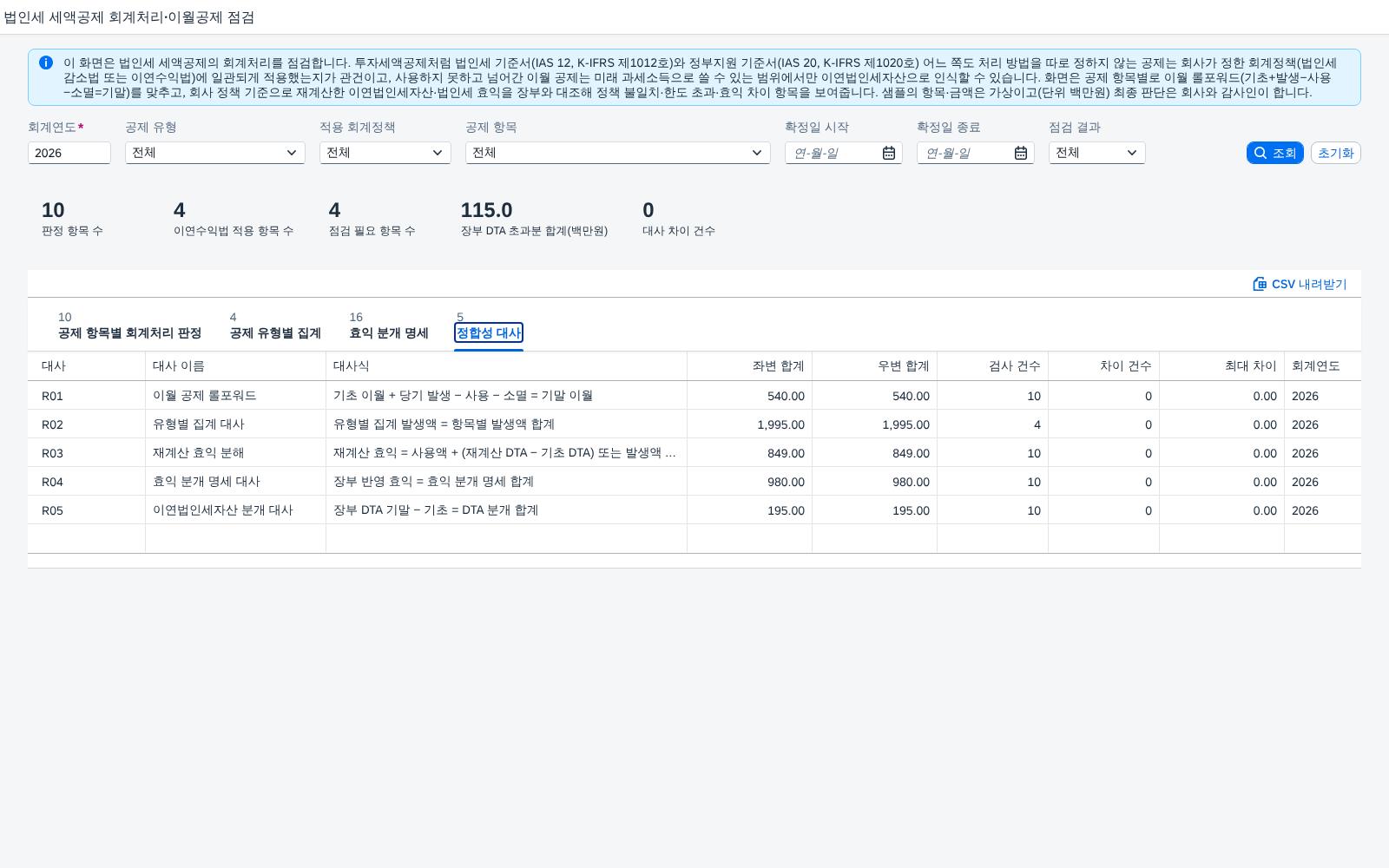Click the 회계연도 input field showing 2026
Image resolution: width=1389 pixels, height=868 pixels.
(x=69, y=153)
